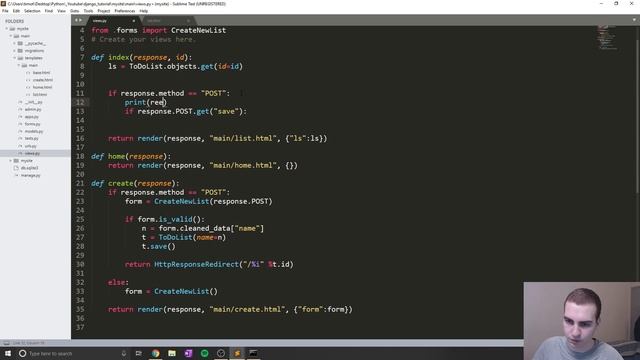Image resolution: width=640 pixels, height=360 pixels.
Task: Click the taskbar microphone icon
Action: tap(124, 353)
